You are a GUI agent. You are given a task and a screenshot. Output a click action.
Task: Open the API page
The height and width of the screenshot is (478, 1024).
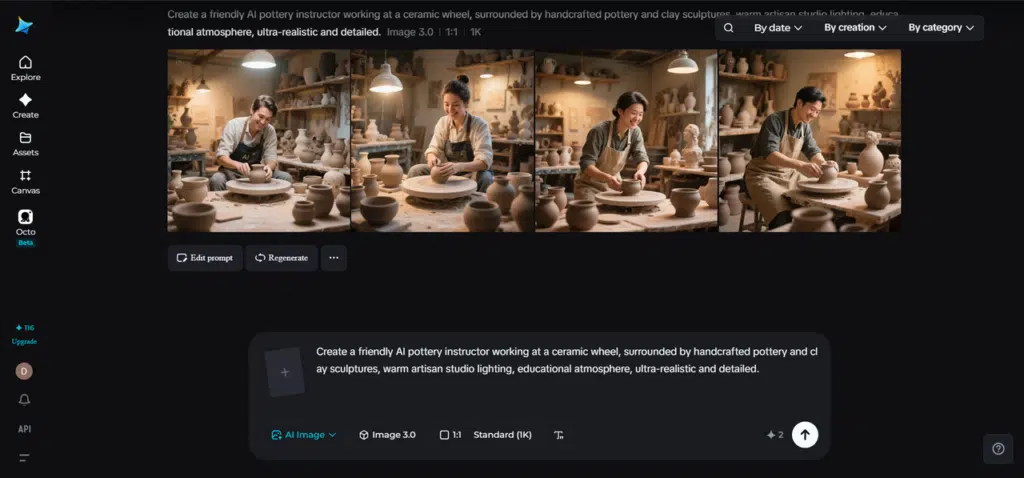(24, 429)
